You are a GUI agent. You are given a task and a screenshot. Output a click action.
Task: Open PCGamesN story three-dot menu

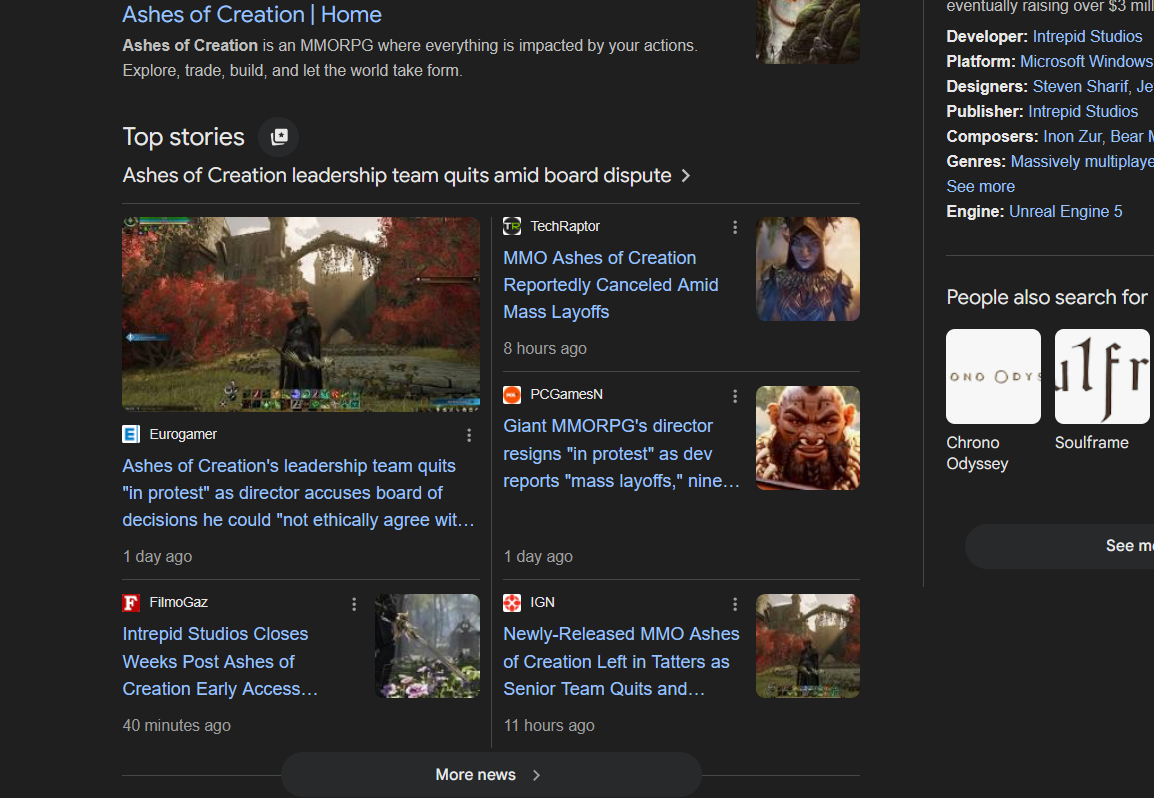tap(734, 397)
